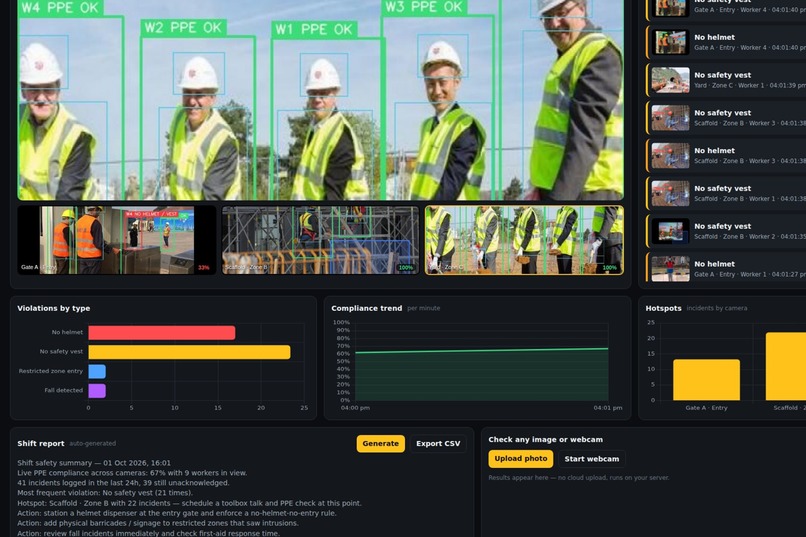Viewport: 806px width, 537px height.
Task: Open No safety vest incident for Yard Zone C Worker 1
Action: click(726, 80)
